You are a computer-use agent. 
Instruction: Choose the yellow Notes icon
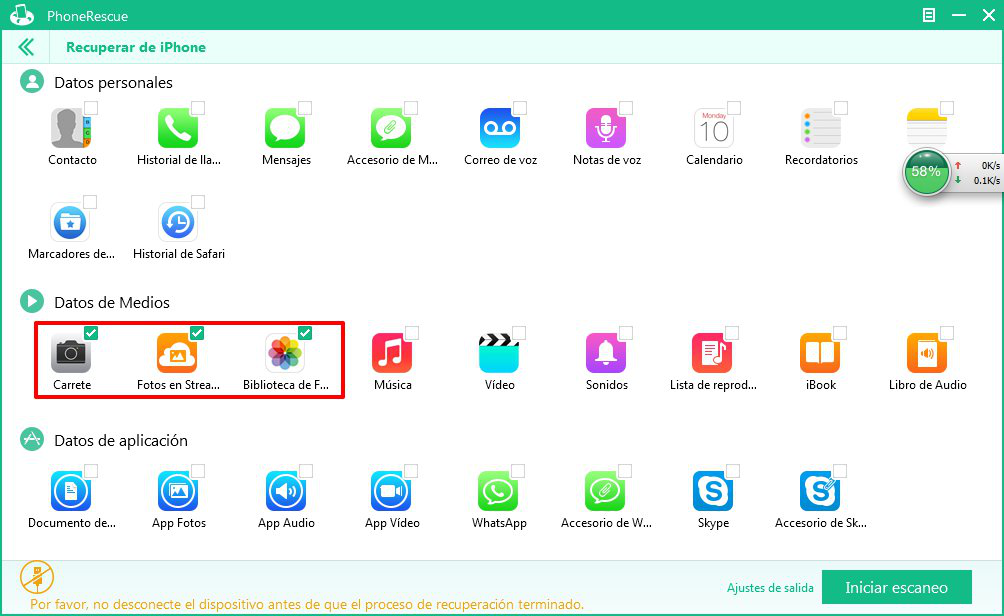pos(927,126)
